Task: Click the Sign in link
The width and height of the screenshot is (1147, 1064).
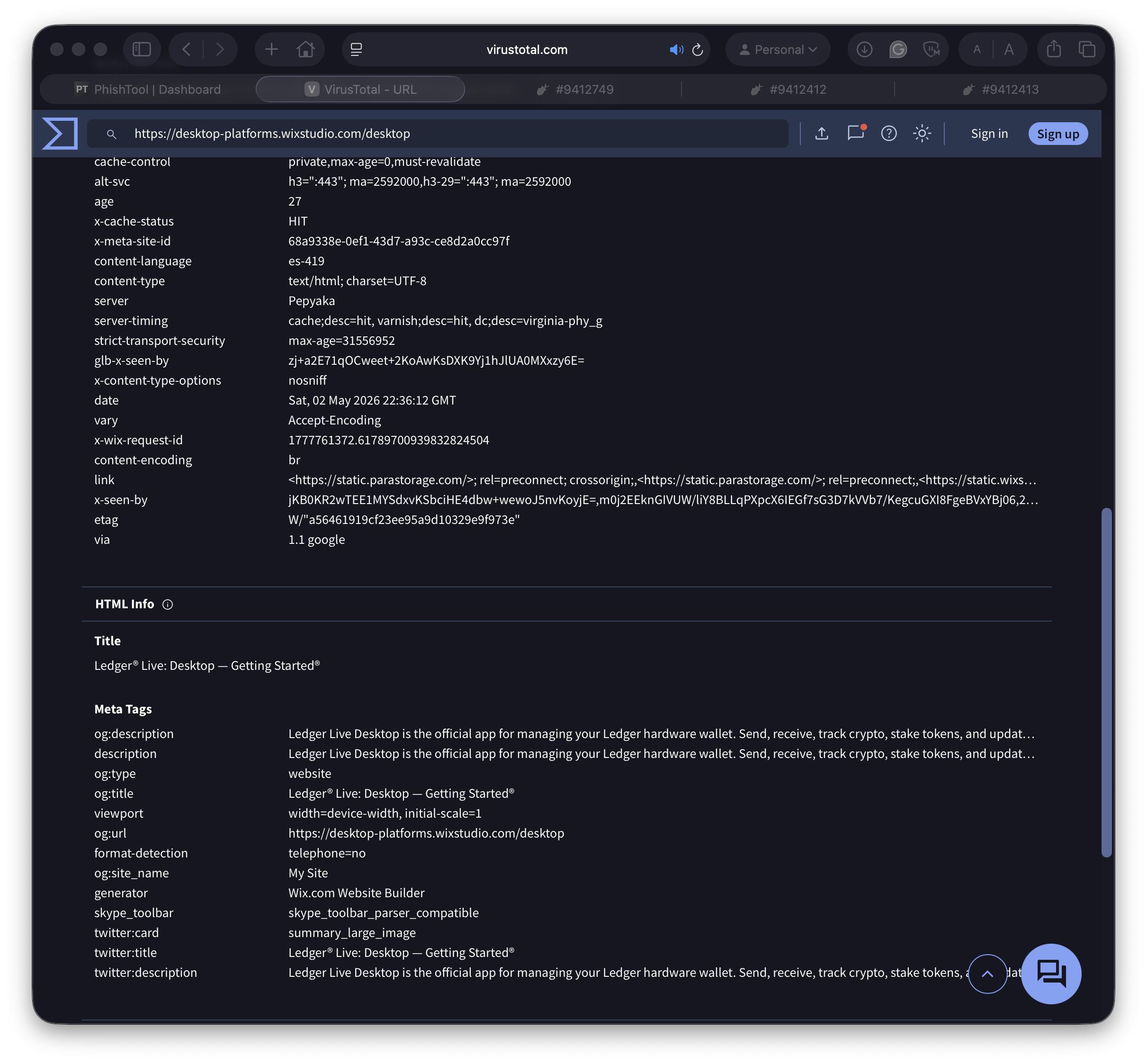Action: pos(989,134)
